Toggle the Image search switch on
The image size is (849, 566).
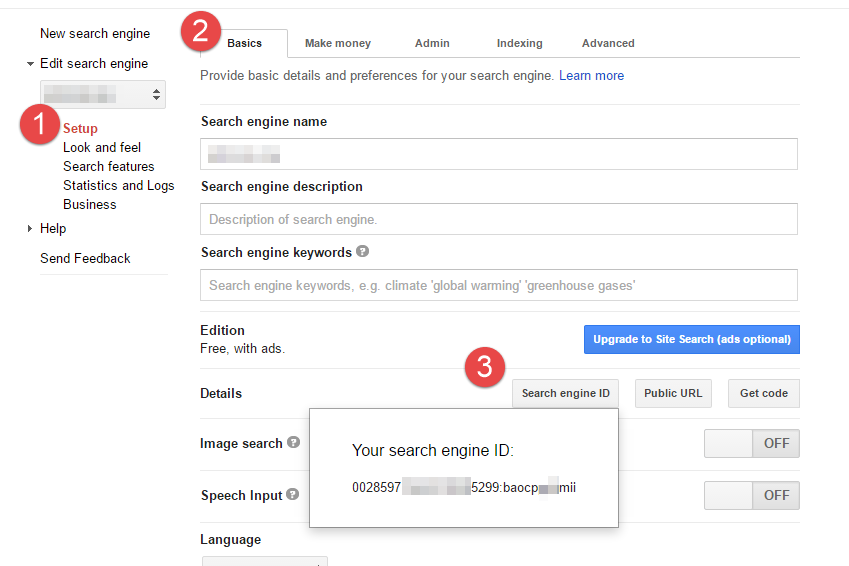click(751, 443)
